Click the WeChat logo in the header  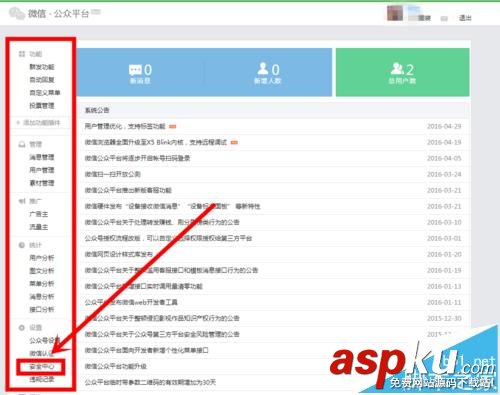pos(17,14)
